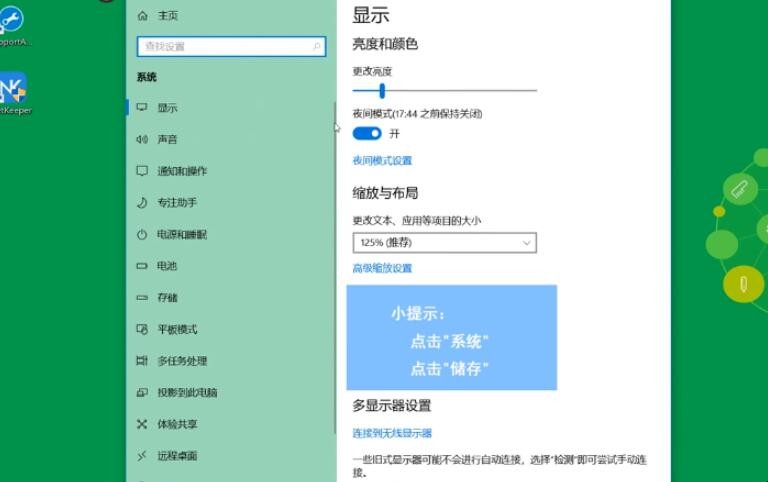Click the 存储 storage icon
The image size is (768, 482).
142,298
